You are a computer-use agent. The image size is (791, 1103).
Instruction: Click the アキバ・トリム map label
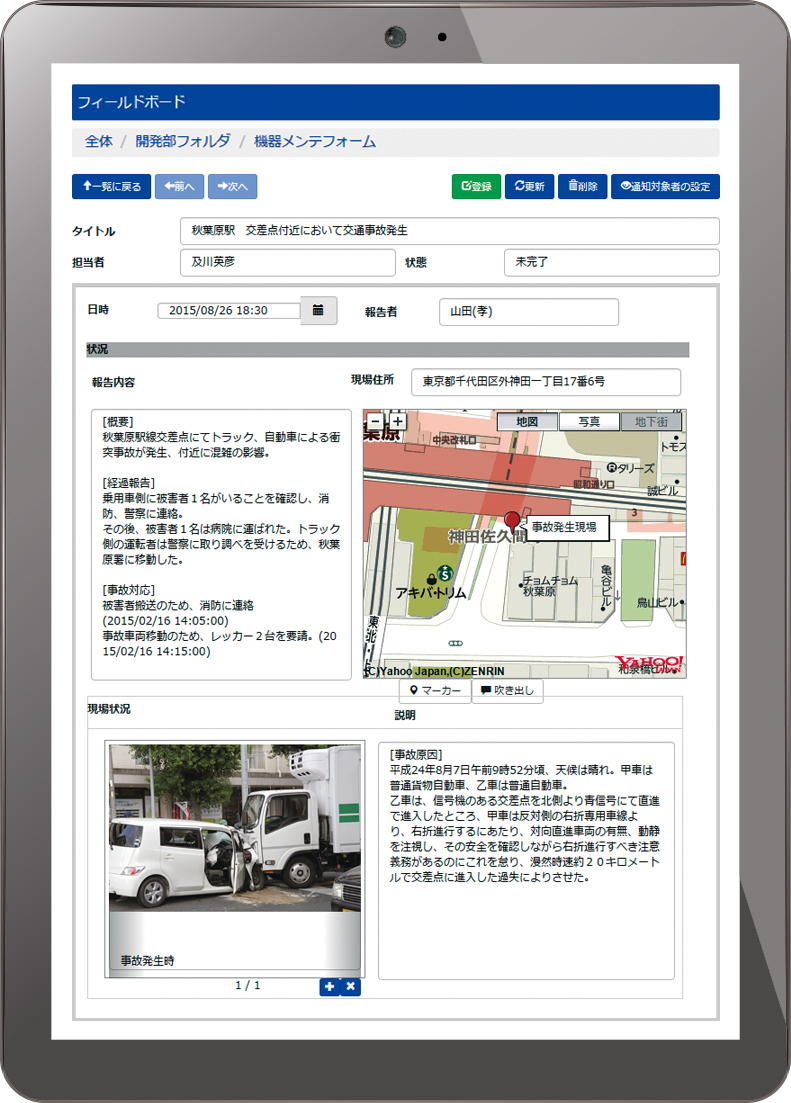click(431, 593)
